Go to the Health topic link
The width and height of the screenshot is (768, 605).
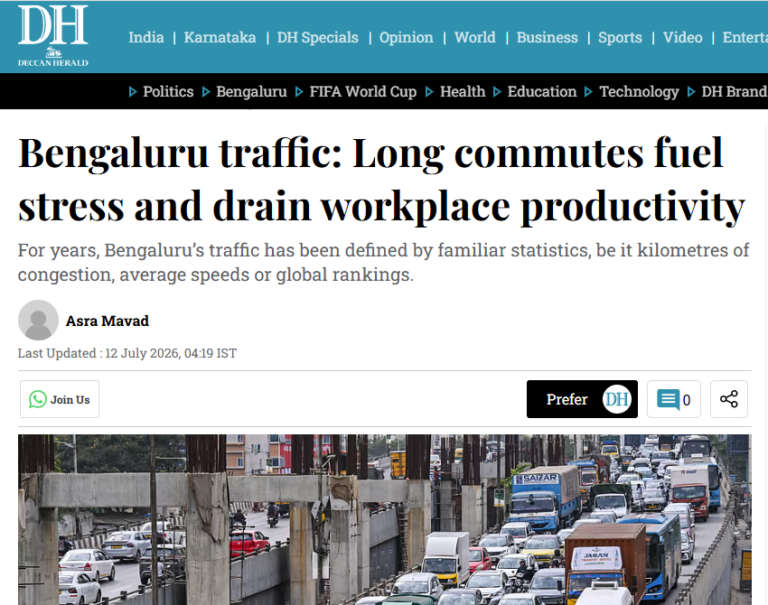tap(462, 92)
